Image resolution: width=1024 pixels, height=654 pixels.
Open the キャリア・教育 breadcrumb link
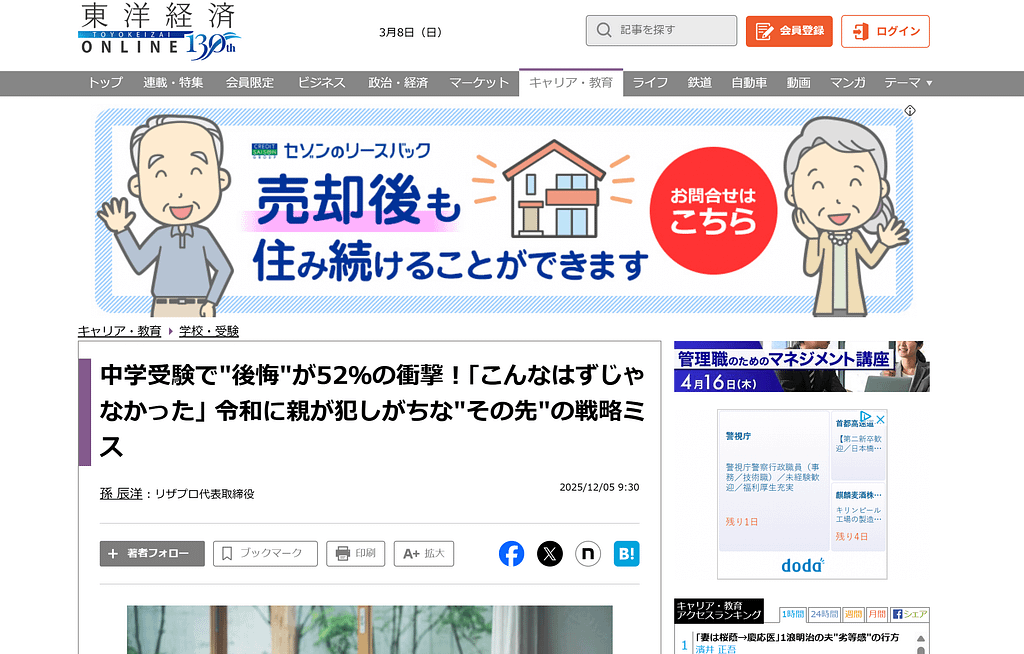click(x=120, y=331)
